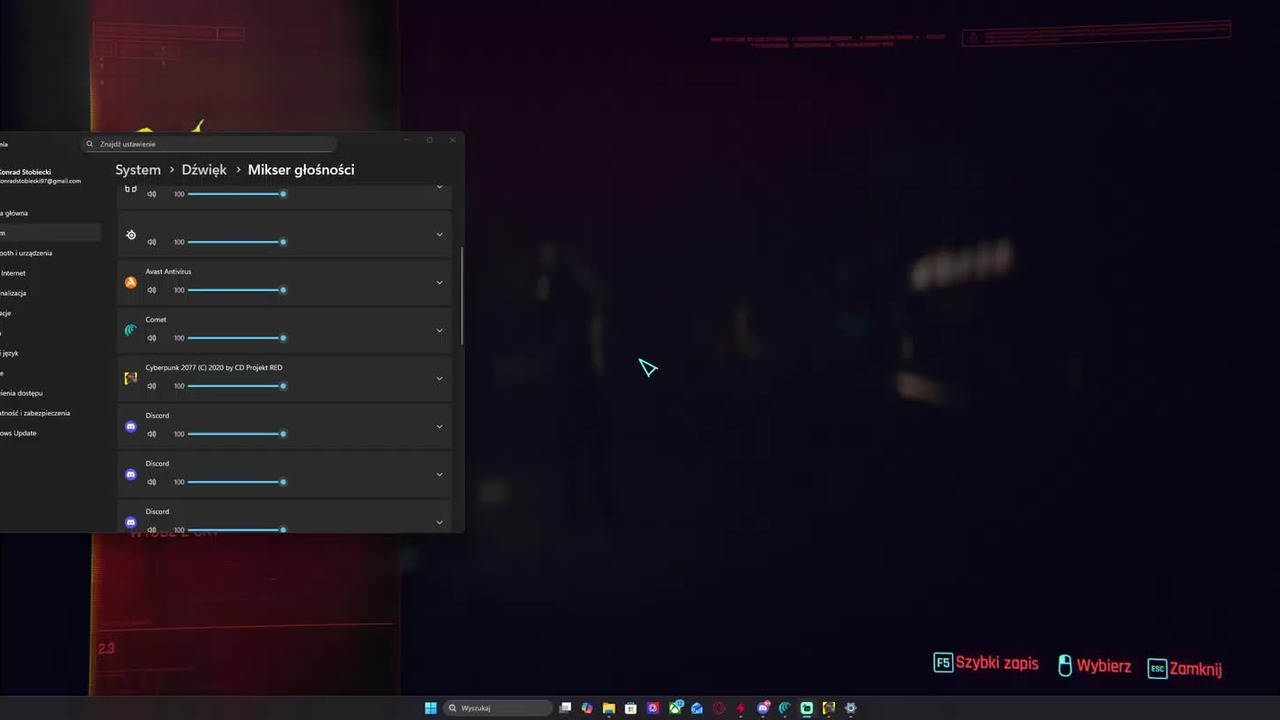Viewport: 1280px width, 720px height.
Task: Toggle mute for the Comet app
Action: (x=152, y=338)
